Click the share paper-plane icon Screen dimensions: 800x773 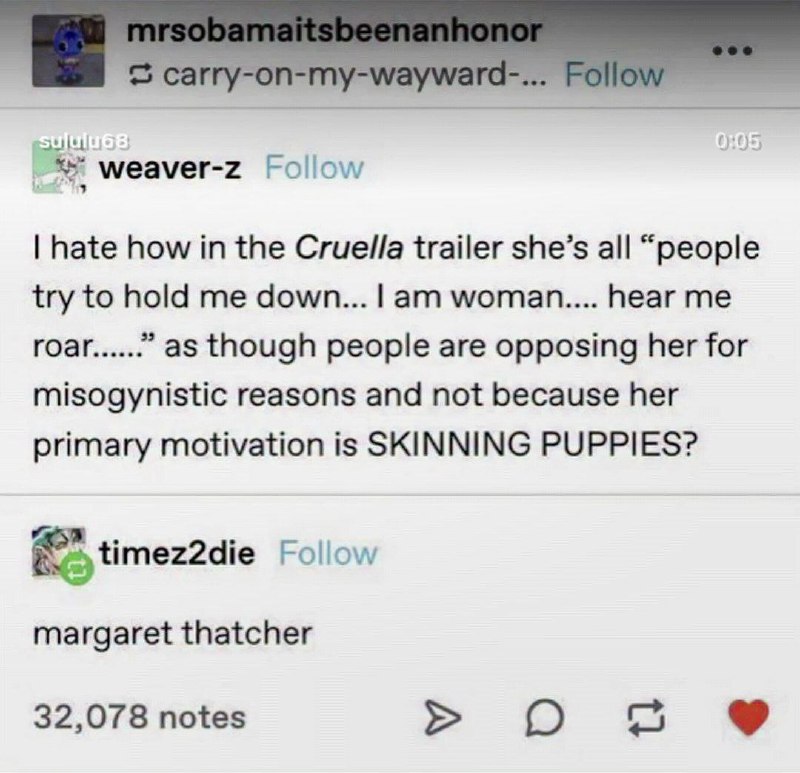(442, 718)
